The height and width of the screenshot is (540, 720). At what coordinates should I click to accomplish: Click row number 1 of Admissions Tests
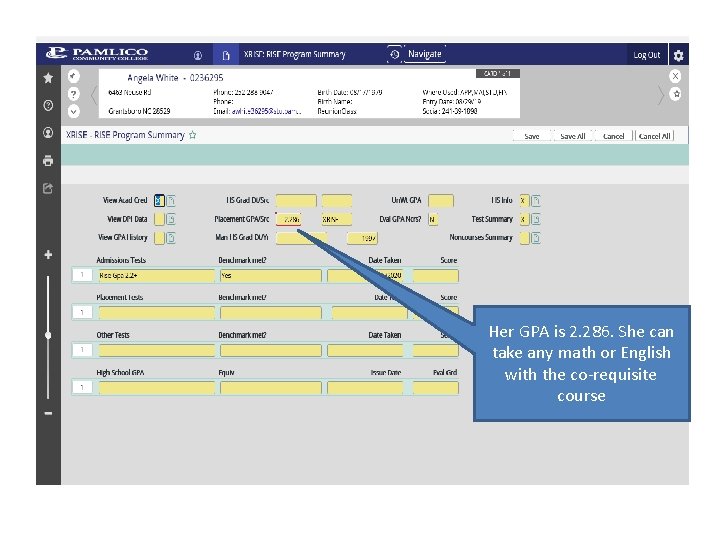pos(82,275)
